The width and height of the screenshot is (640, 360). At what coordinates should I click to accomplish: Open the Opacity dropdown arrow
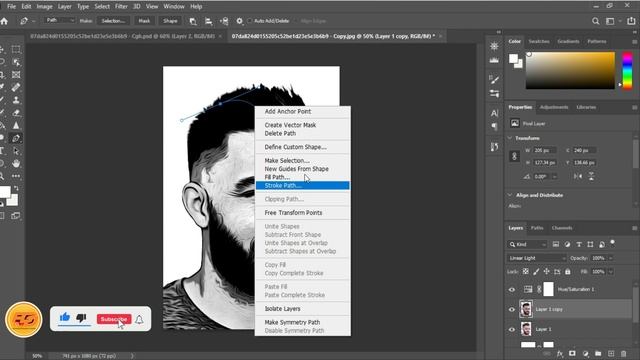(611, 258)
